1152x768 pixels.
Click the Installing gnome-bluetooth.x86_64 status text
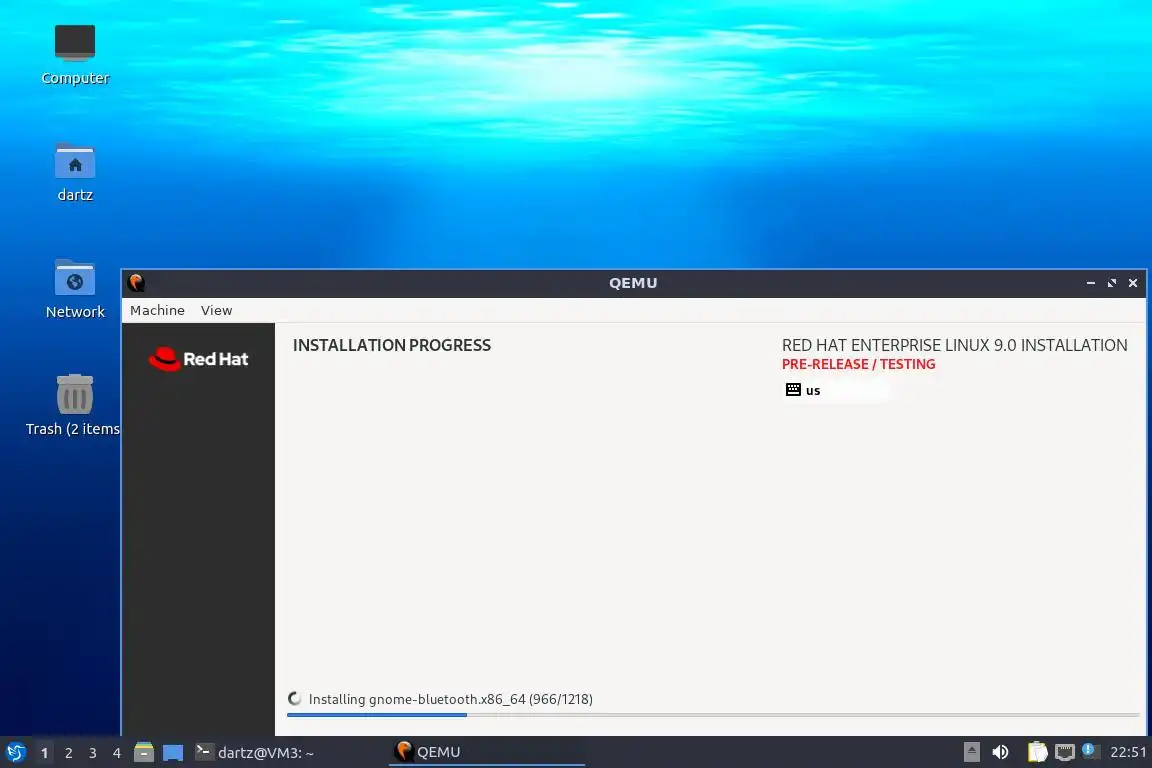[450, 699]
